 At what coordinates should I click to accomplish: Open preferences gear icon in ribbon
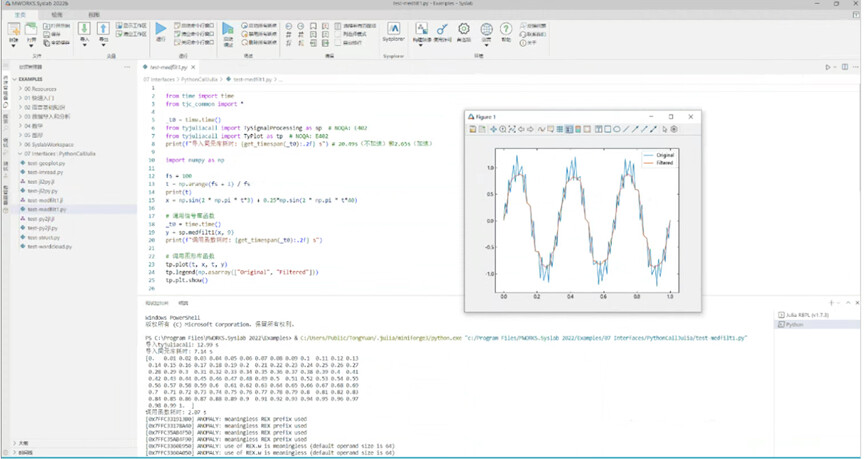464,29
